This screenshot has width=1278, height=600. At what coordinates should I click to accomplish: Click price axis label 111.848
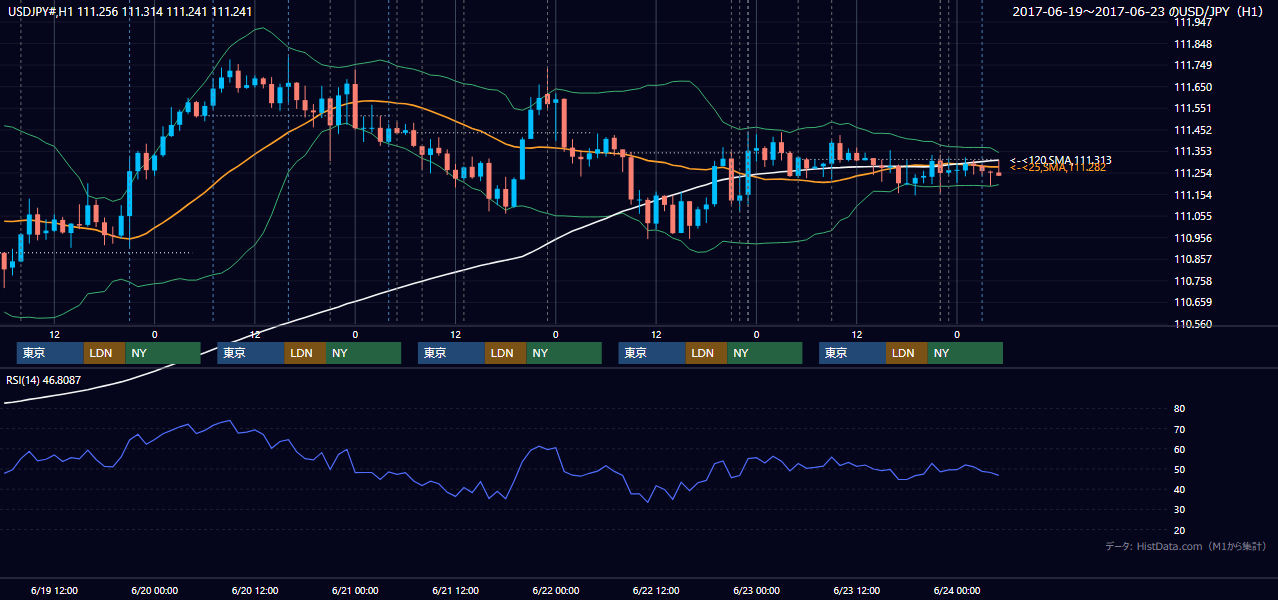tap(1192, 44)
